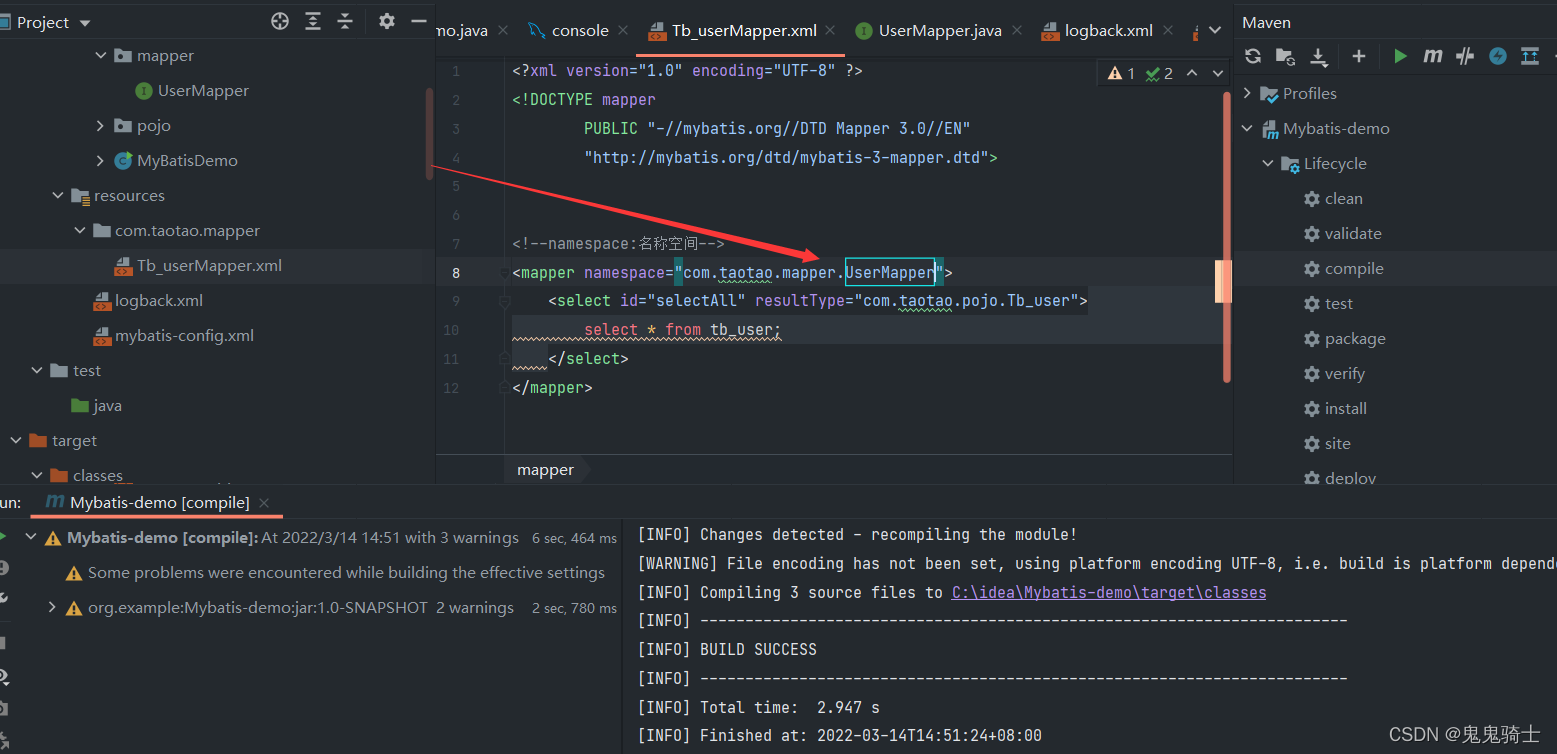1557x754 pixels.
Task: Select mybatis-config.xml in project tree
Action: pyautogui.click(x=184, y=336)
